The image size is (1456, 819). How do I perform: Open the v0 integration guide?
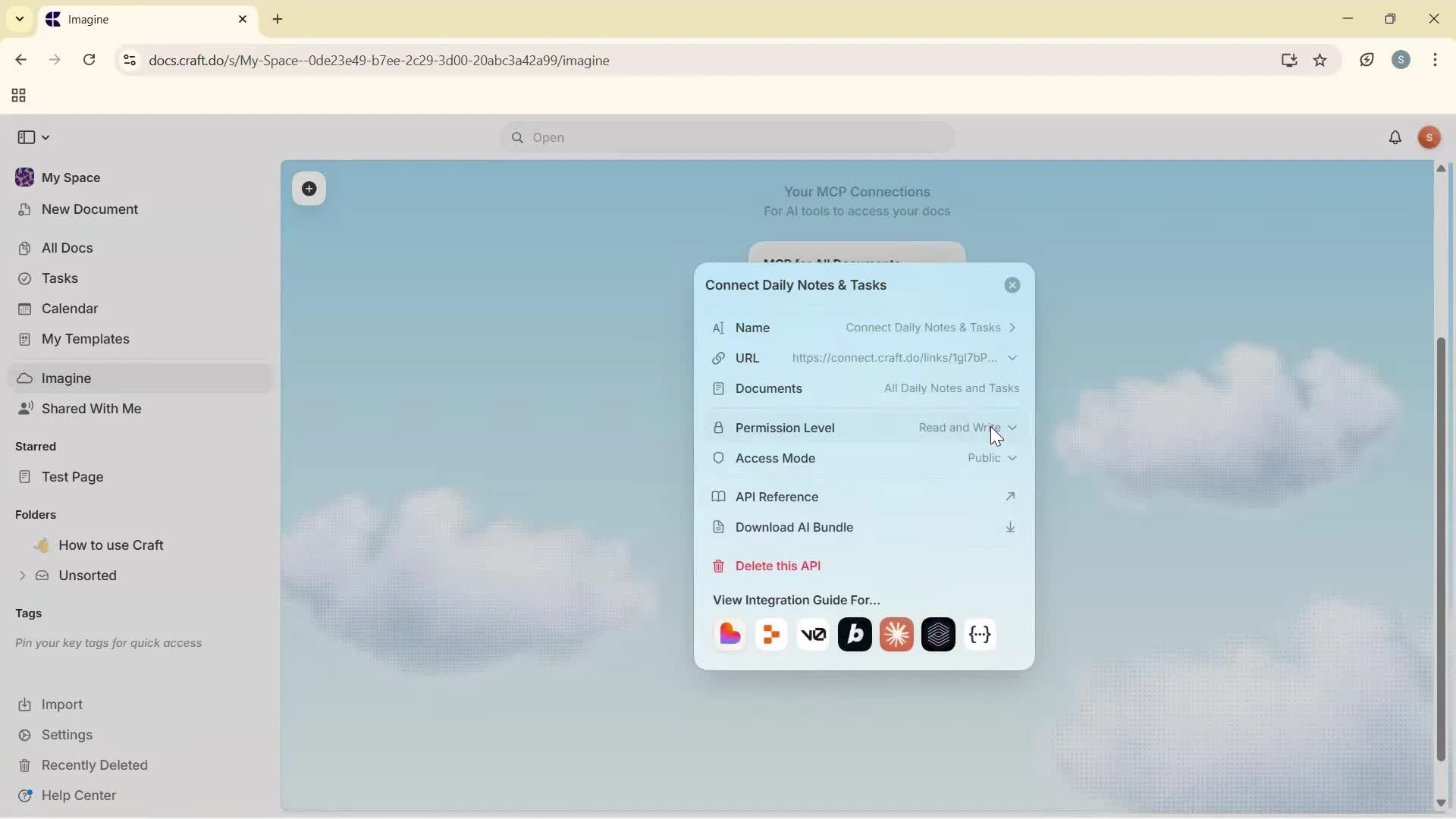813,635
